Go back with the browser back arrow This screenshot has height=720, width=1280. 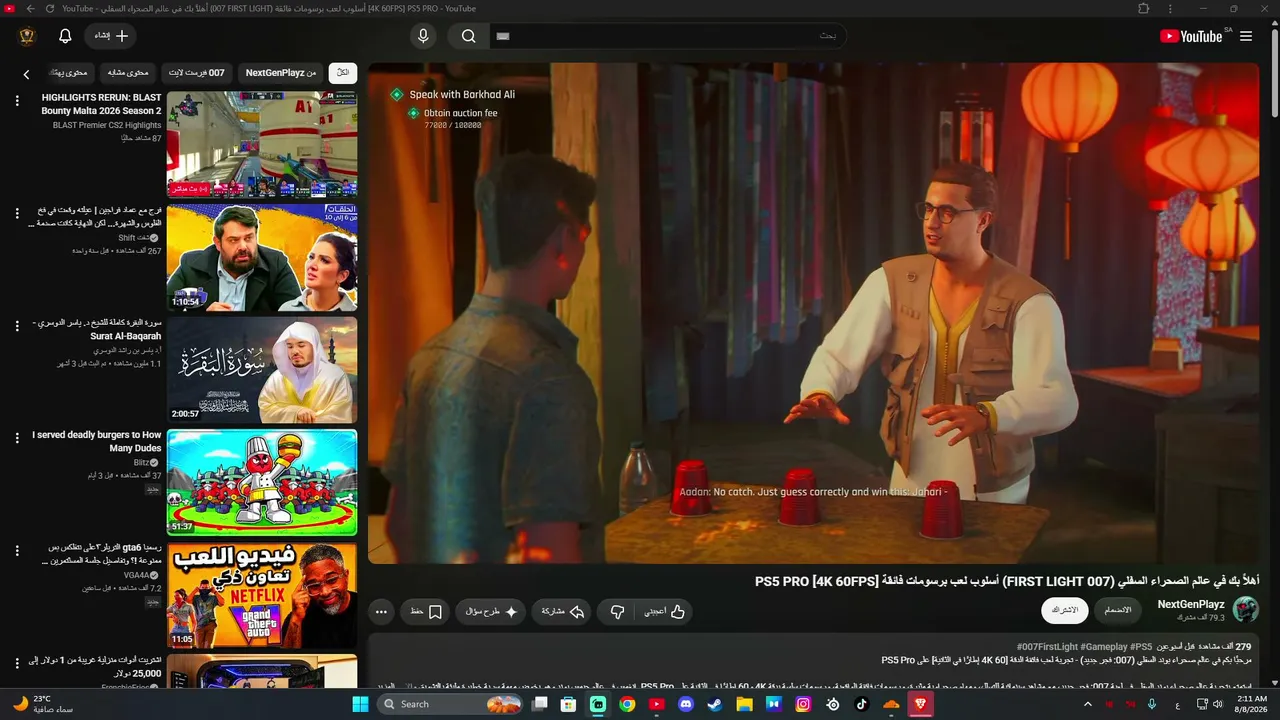pyautogui.click(x=30, y=8)
